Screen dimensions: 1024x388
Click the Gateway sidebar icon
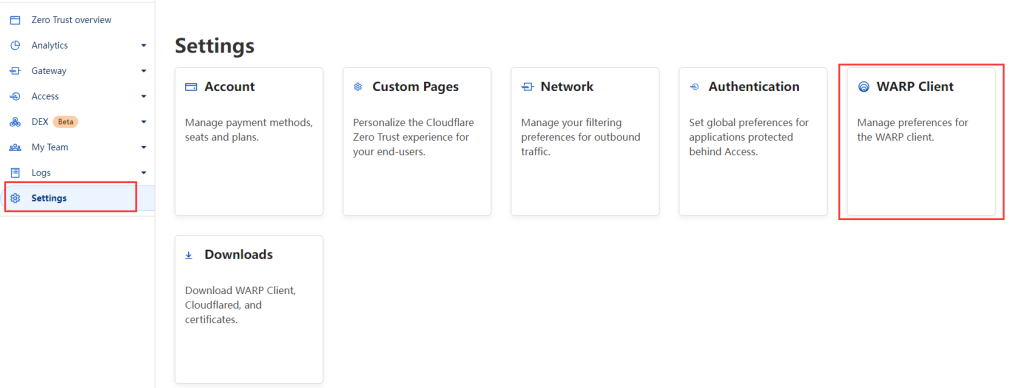tap(15, 71)
